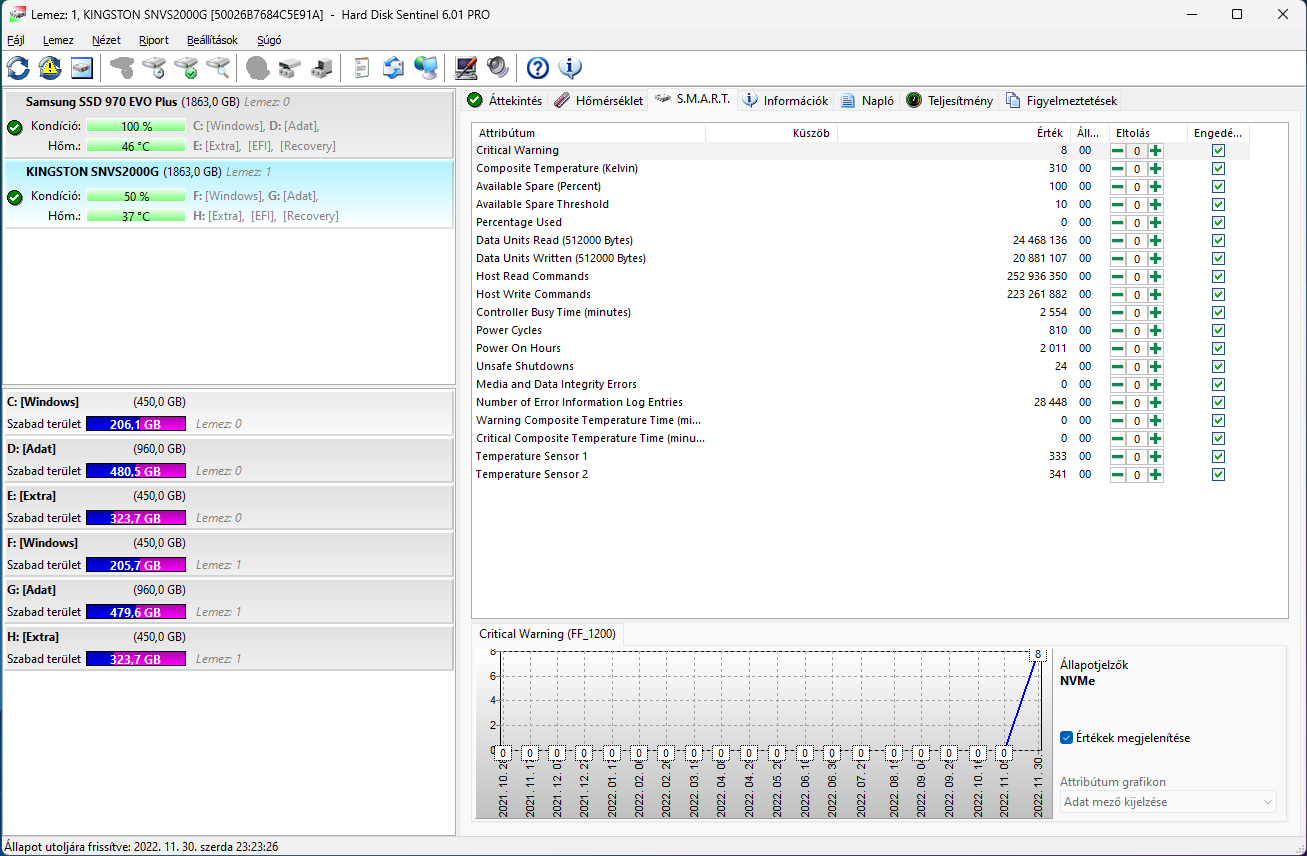This screenshot has height=856, width=1307.
Task: Click the plain gray disk toolbar icon
Action: pos(122,68)
